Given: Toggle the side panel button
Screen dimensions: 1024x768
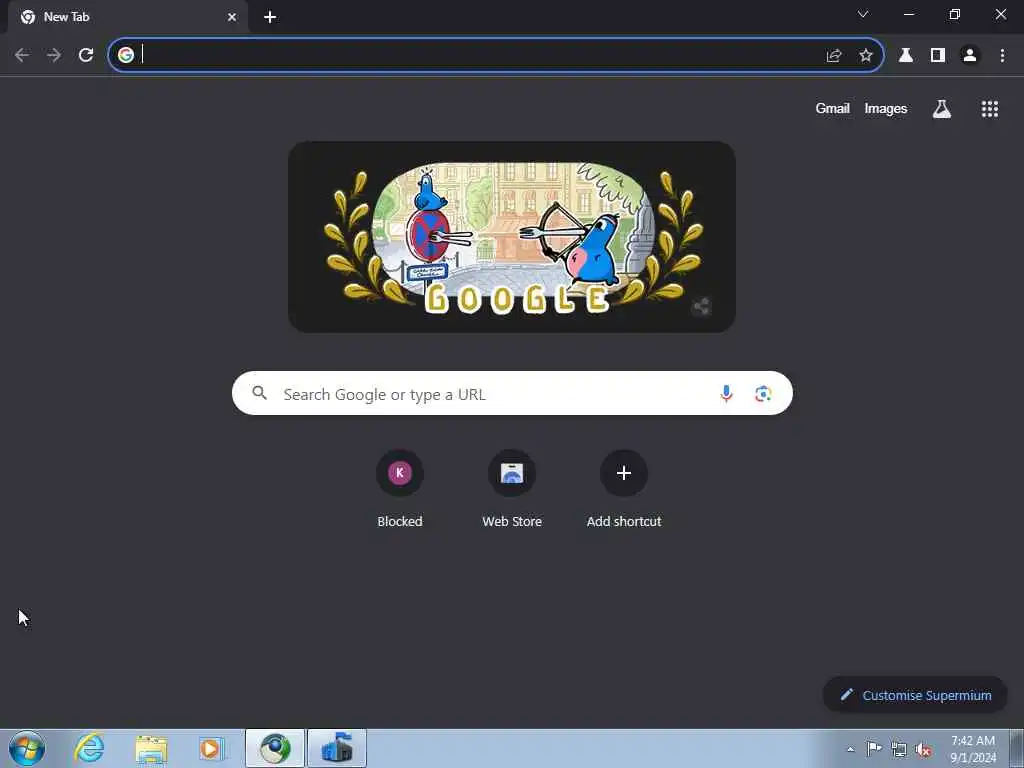Looking at the screenshot, I should (x=938, y=56).
